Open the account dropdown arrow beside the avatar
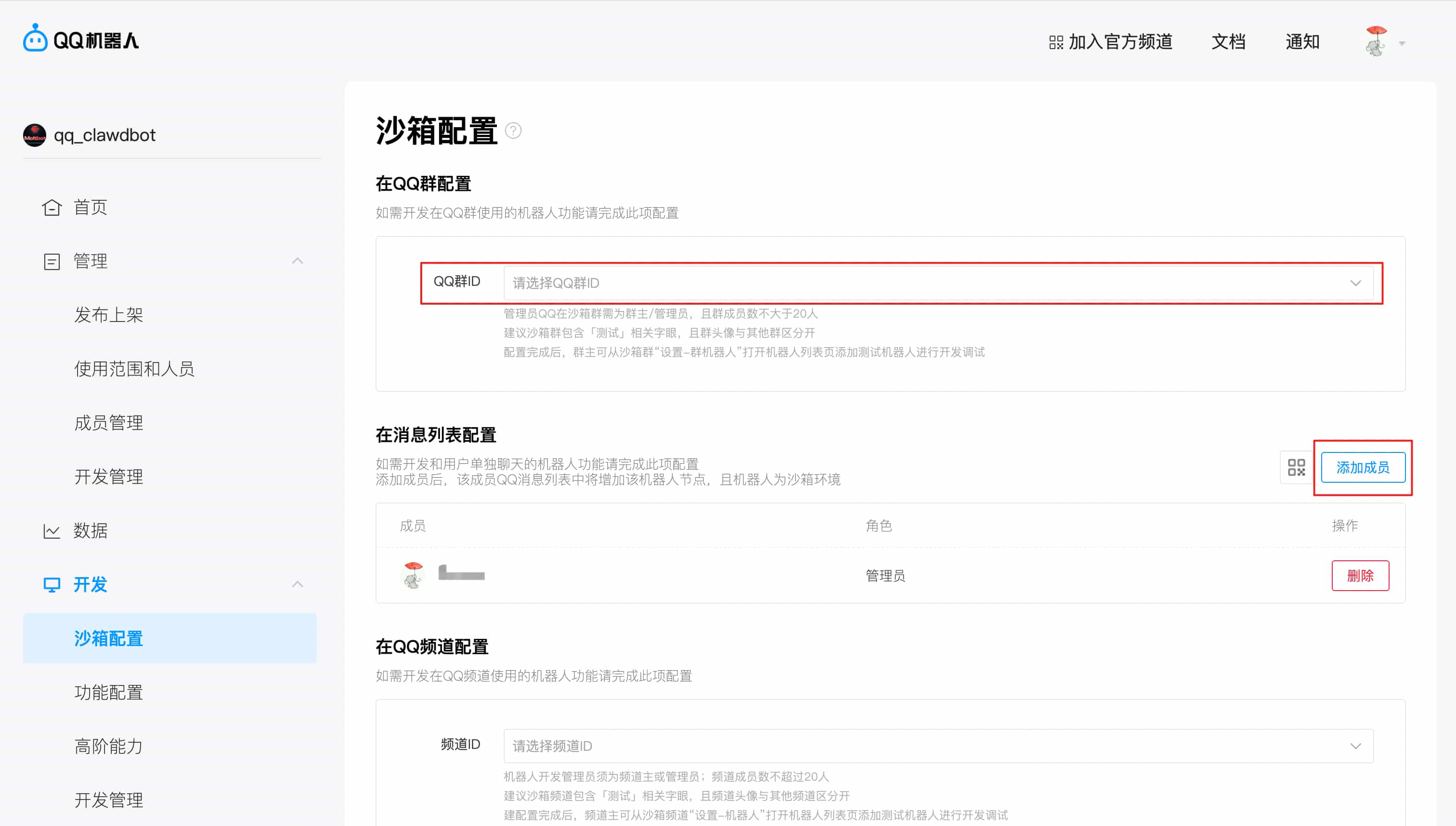 pos(1402,43)
